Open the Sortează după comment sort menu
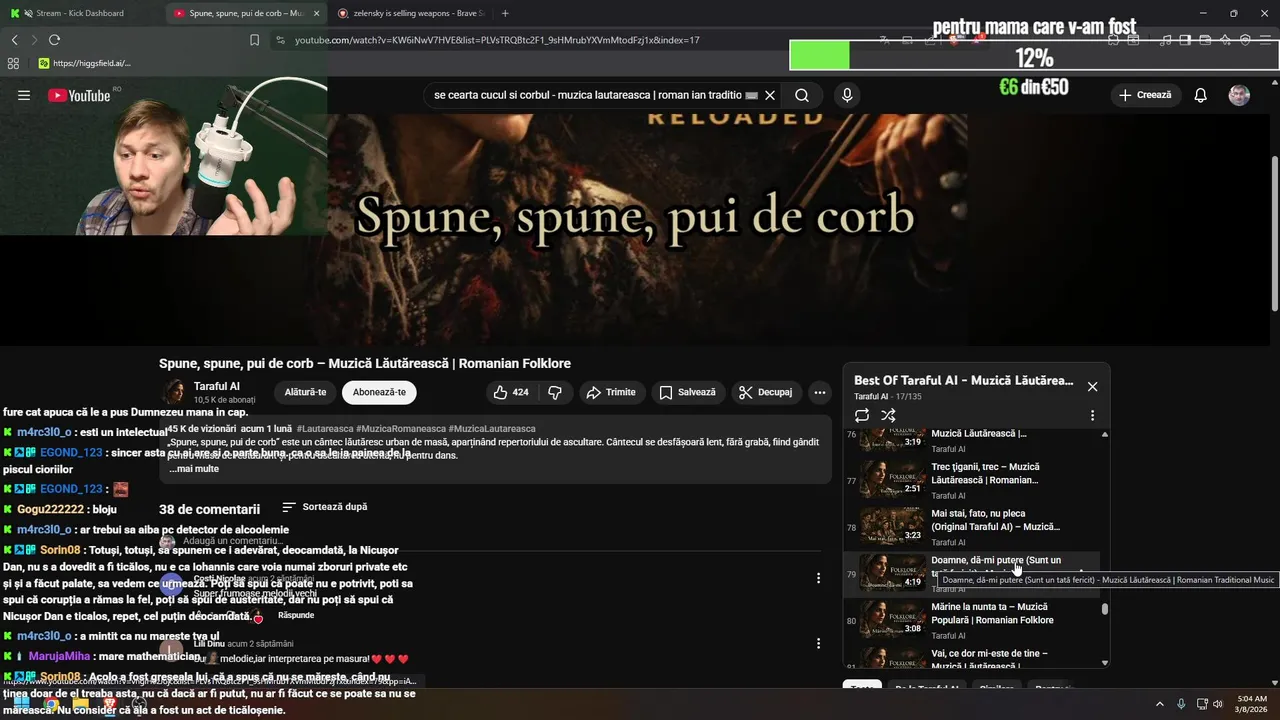The image size is (1280, 720). [325, 507]
